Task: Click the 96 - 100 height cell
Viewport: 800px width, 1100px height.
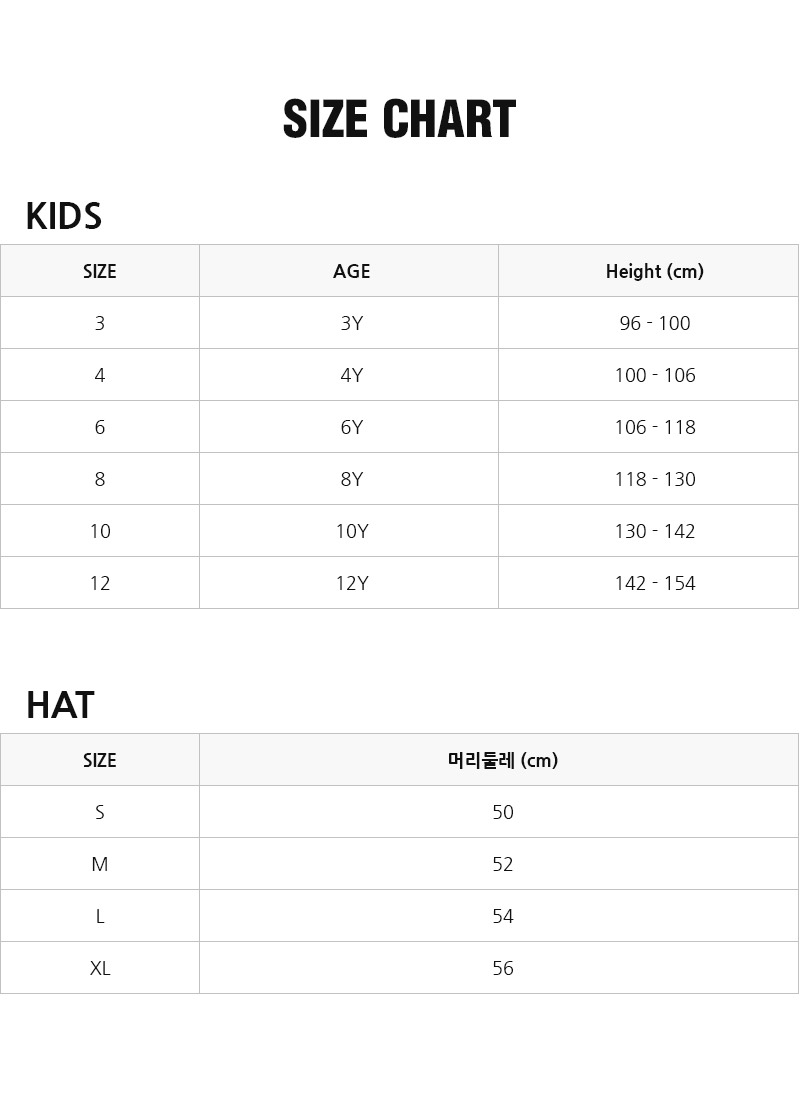Action: pyautogui.click(x=654, y=323)
